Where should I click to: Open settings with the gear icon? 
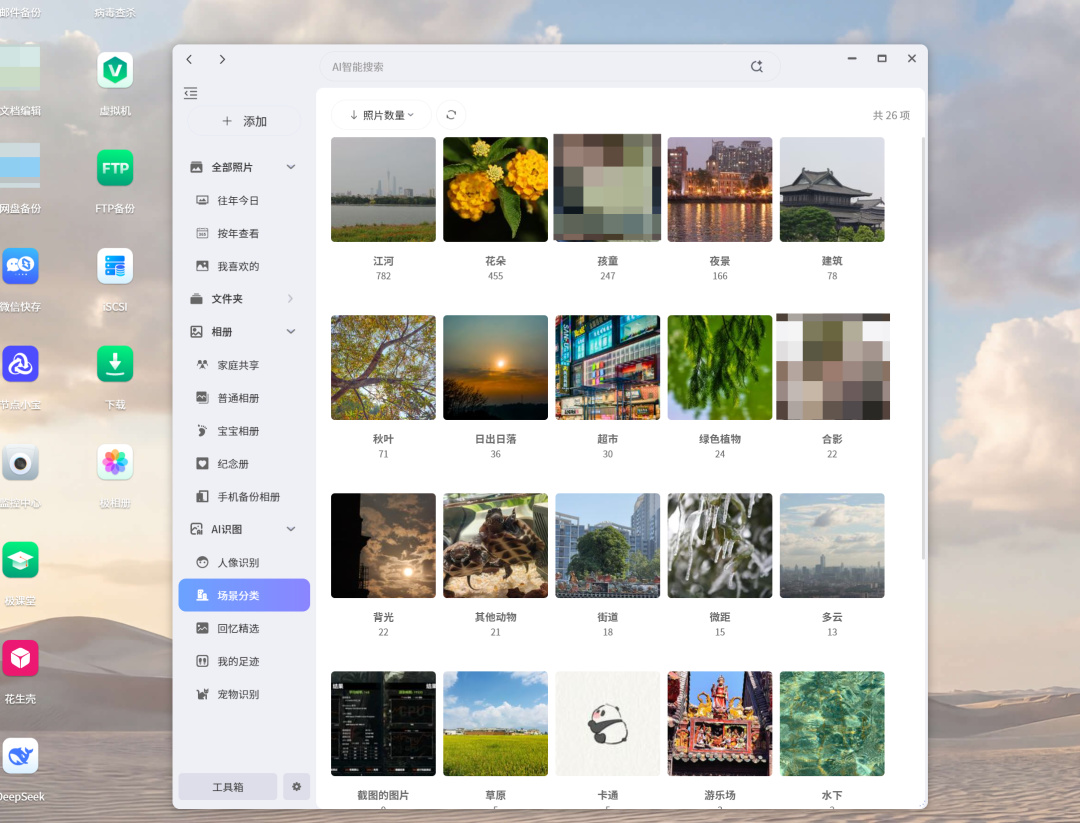(296, 786)
